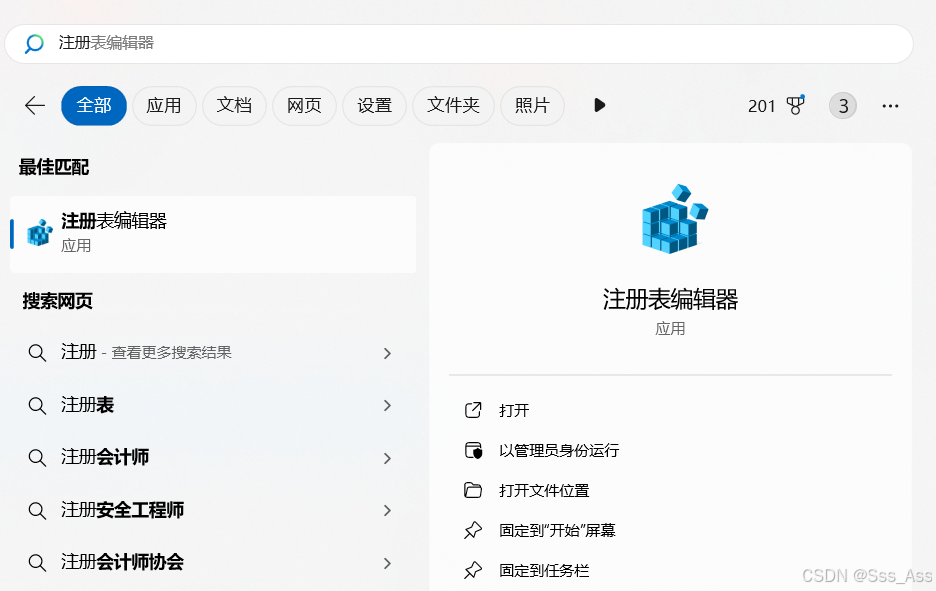Expand chevron for 注册安全工程师 suggestion
Screen dimensions: 936x591
387,511
